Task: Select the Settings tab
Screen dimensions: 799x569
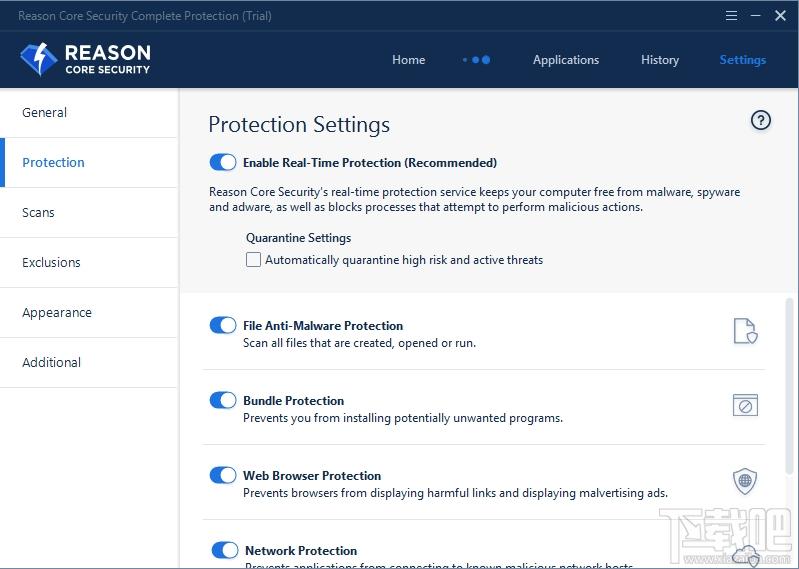Action: point(742,60)
